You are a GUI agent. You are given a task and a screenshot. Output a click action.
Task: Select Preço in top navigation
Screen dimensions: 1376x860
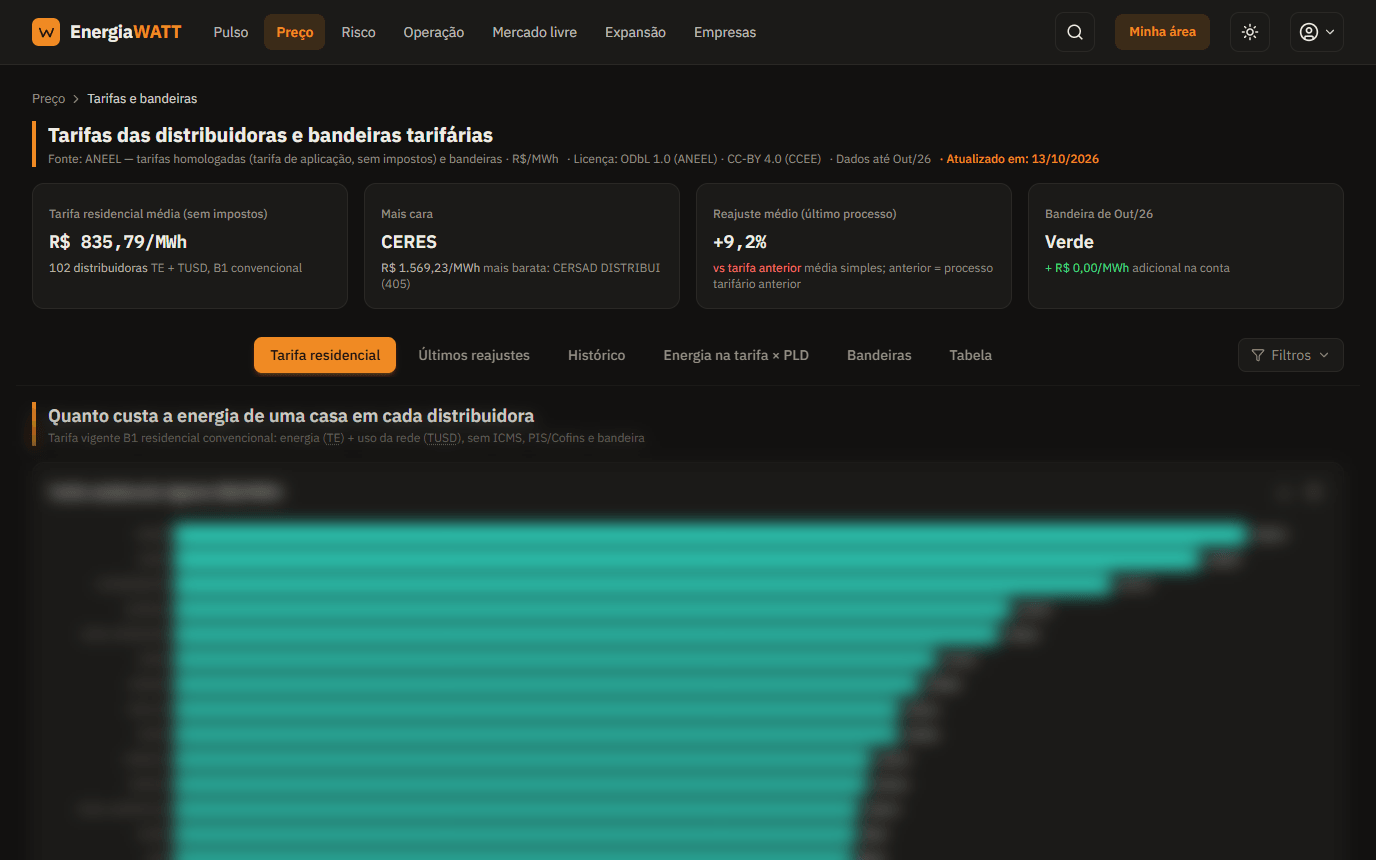(x=295, y=32)
